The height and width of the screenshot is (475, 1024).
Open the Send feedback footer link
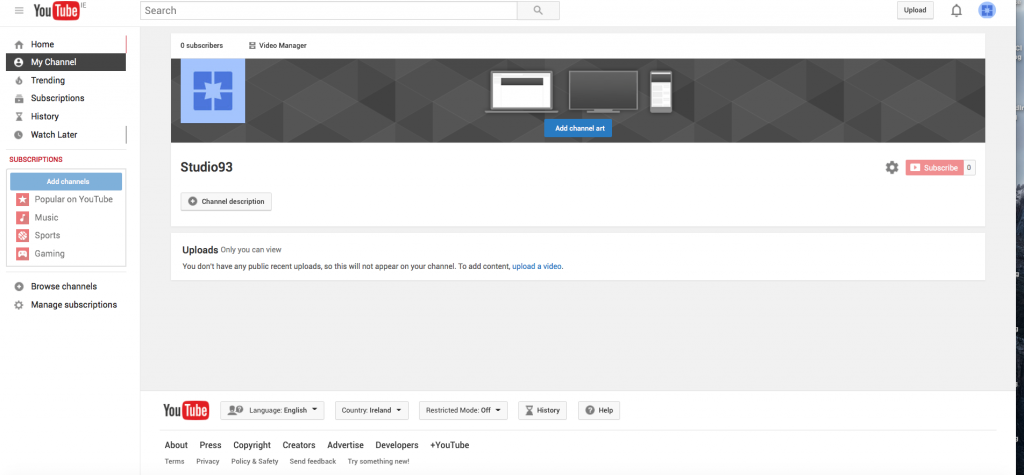click(x=313, y=461)
